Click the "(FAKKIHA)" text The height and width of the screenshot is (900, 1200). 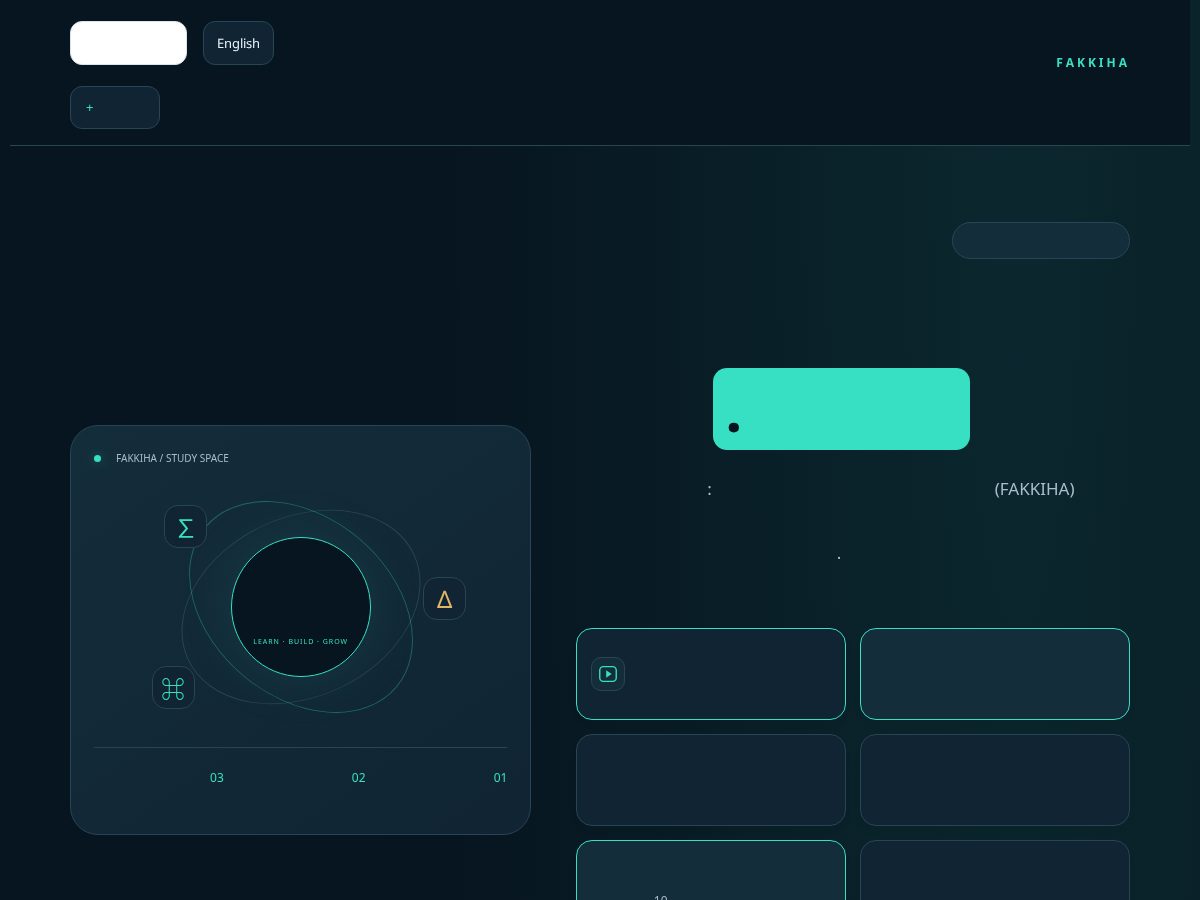[x=1034, y=489]
